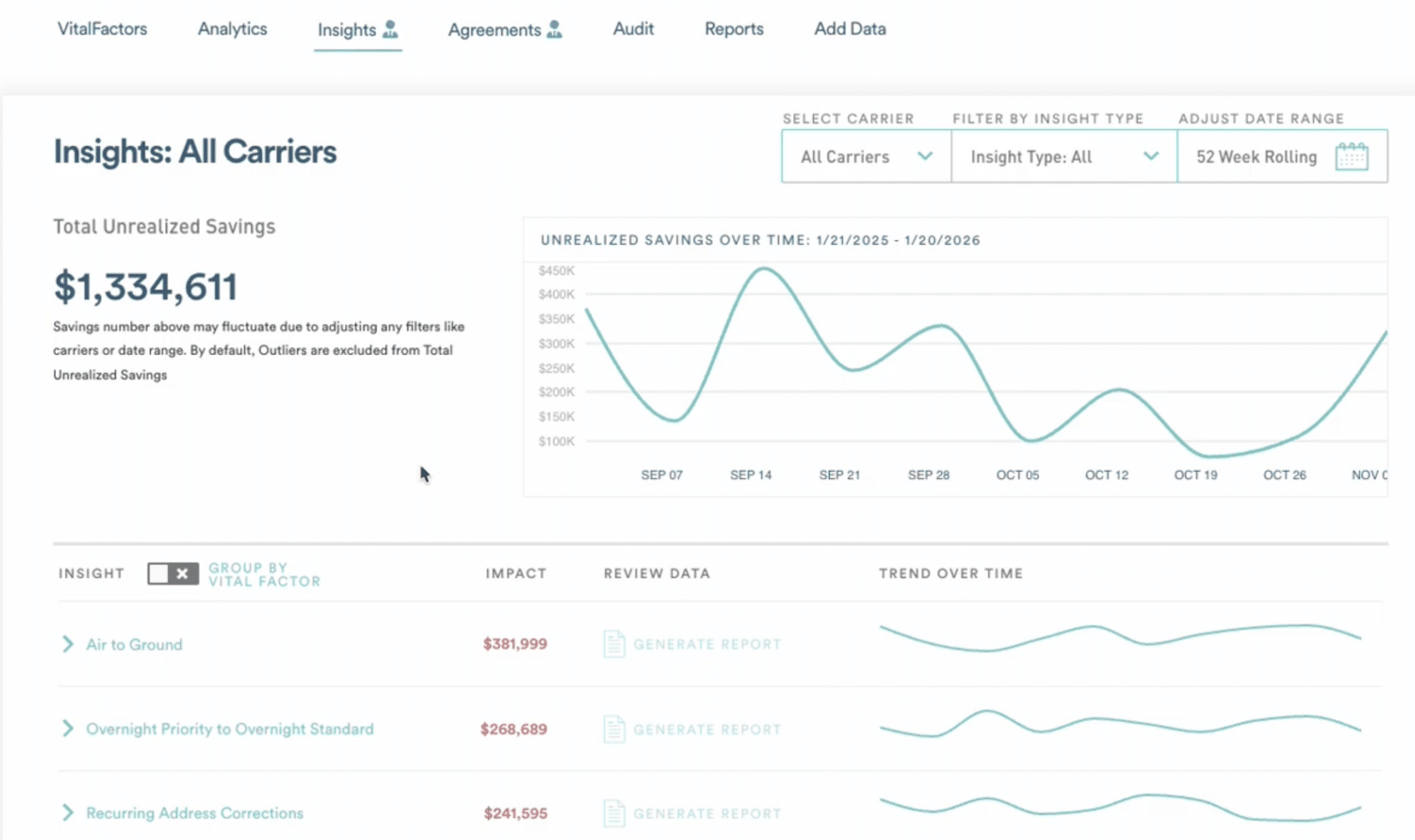Expand the Air to Ground insight row
The height and width of the screenshot is (840, 1415).
pos(68,644)
